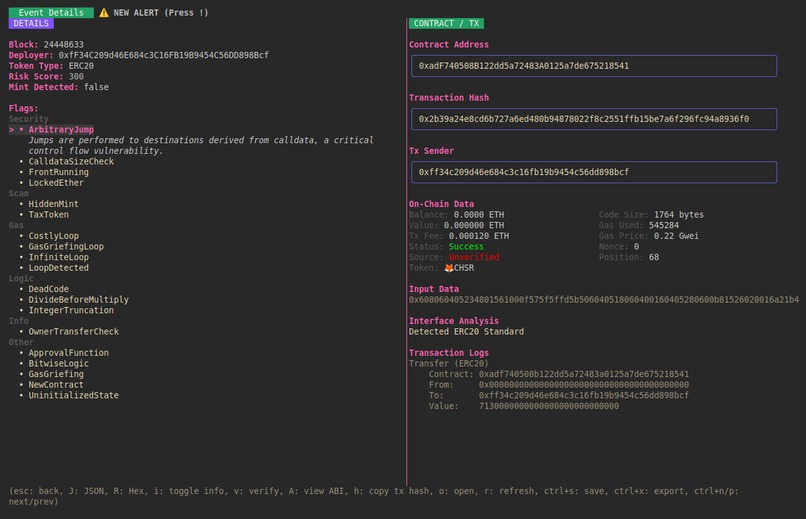Click the fox token icon beside CHSR

pyautogui.click(x=449, y=268)
